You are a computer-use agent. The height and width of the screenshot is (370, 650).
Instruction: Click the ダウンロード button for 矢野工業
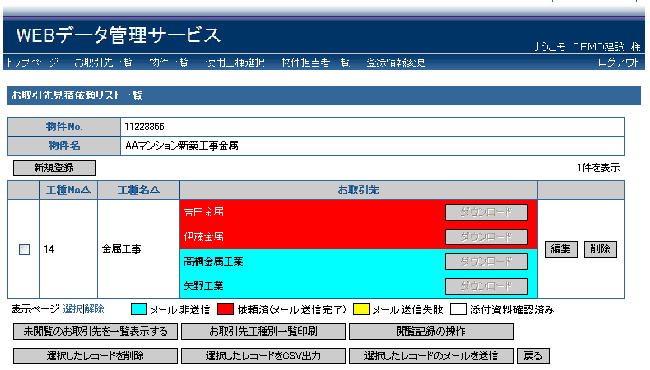(486, 286)
